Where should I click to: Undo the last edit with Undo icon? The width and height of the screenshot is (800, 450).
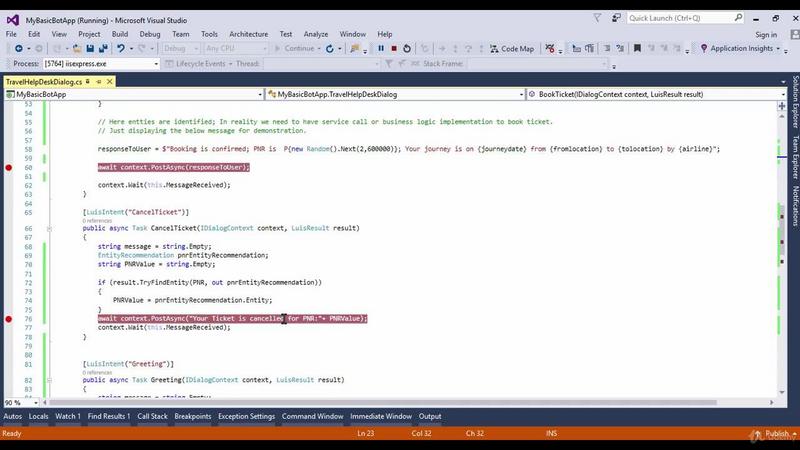[120, 48]
